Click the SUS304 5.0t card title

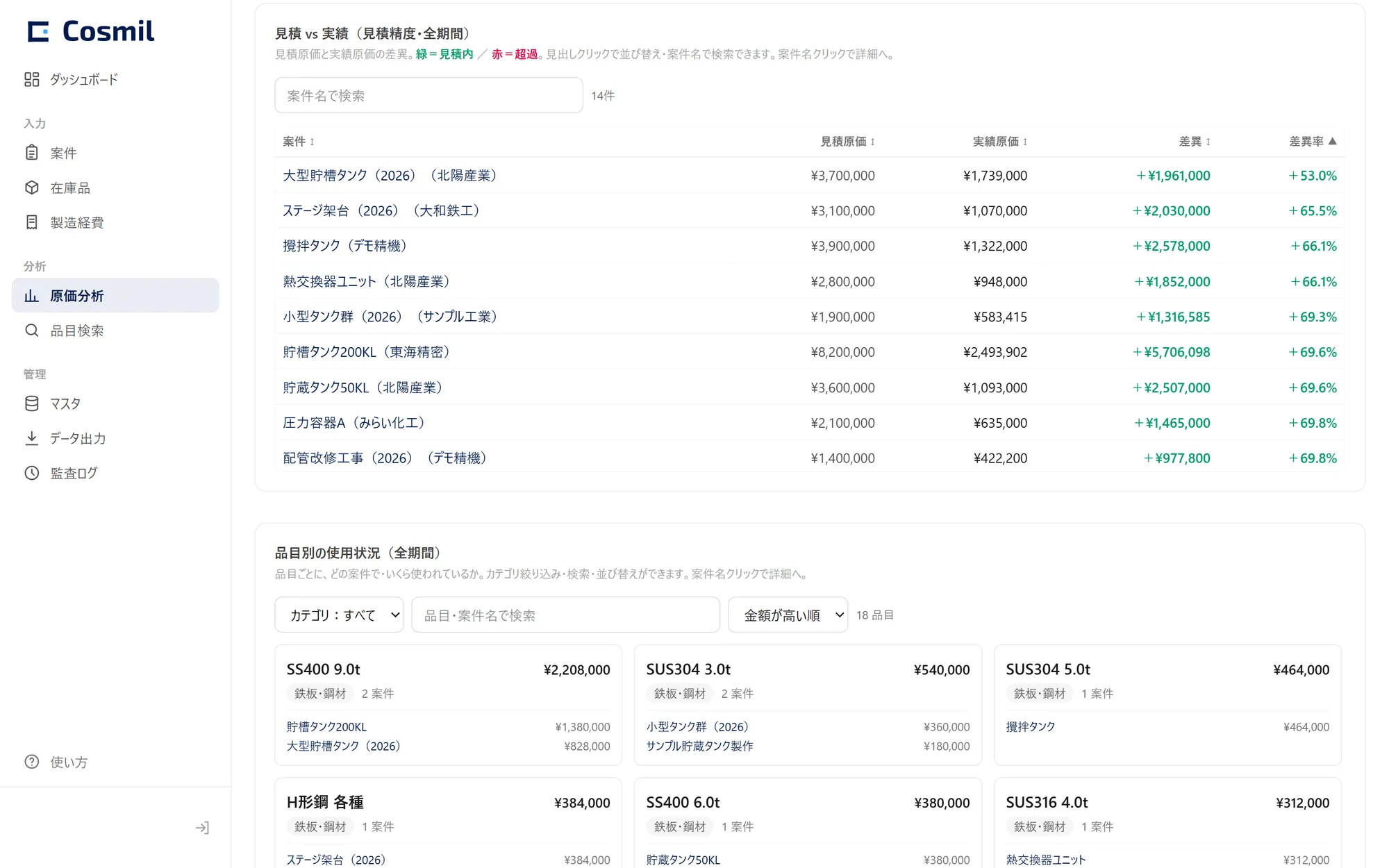point(1048,669)
